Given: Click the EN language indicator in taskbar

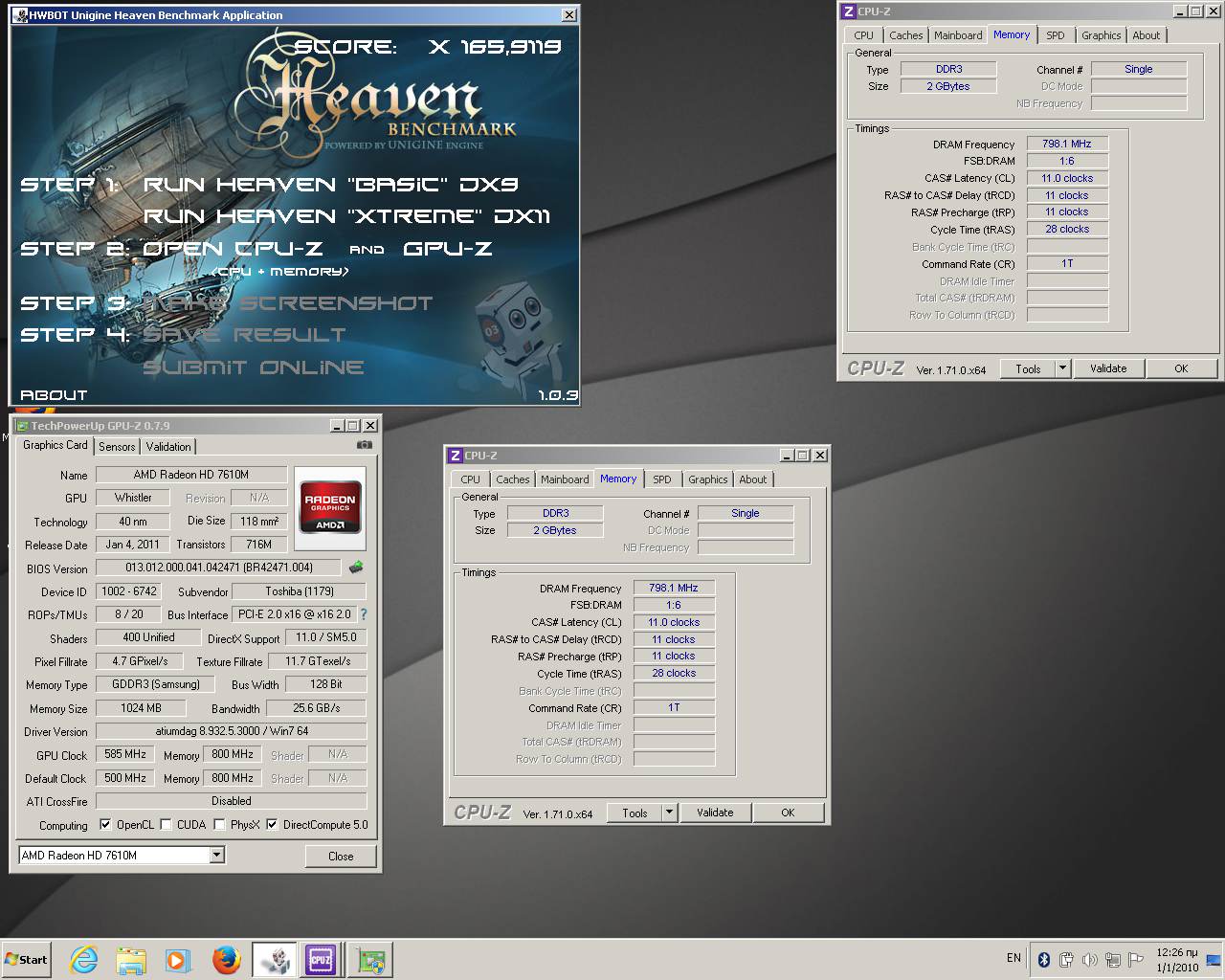Looking at the screenshot, I should [x=1013, y=958].
